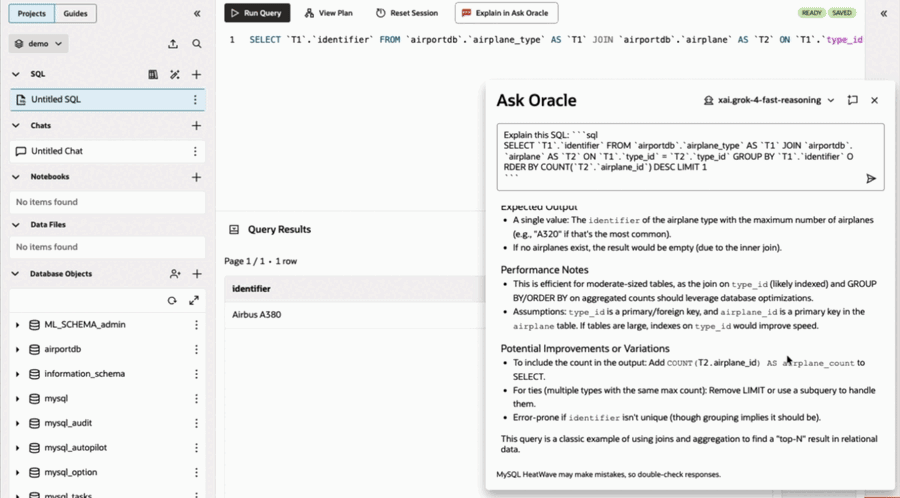Collapse the Data Files section
The height and width of the screenshot is (498, 900).
(15, 225)
